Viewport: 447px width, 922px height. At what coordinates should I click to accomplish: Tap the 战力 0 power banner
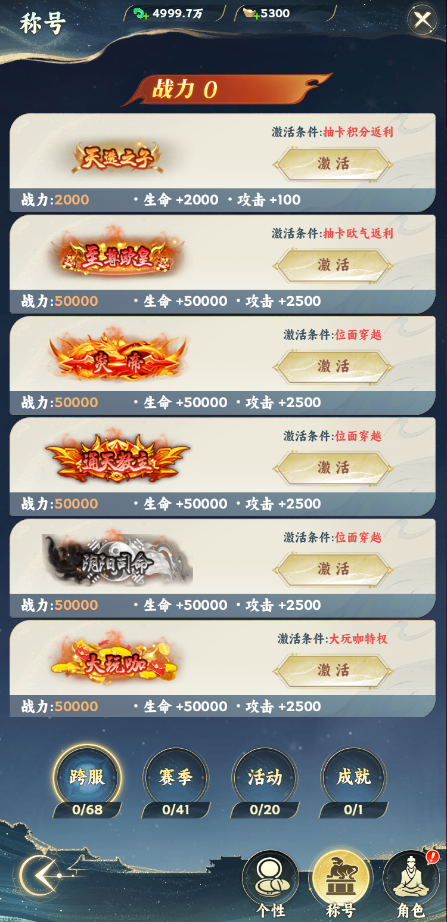click(226, 89)
